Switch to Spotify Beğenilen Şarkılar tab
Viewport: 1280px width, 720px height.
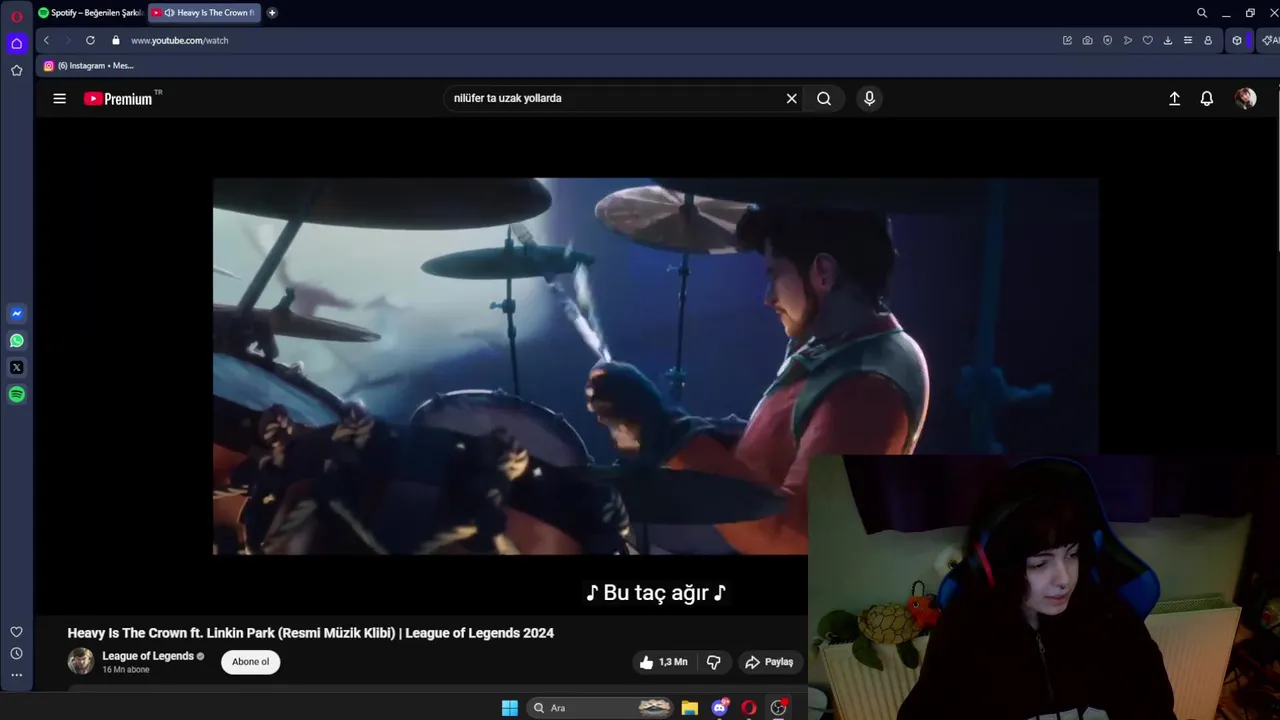tap(90, 13)
